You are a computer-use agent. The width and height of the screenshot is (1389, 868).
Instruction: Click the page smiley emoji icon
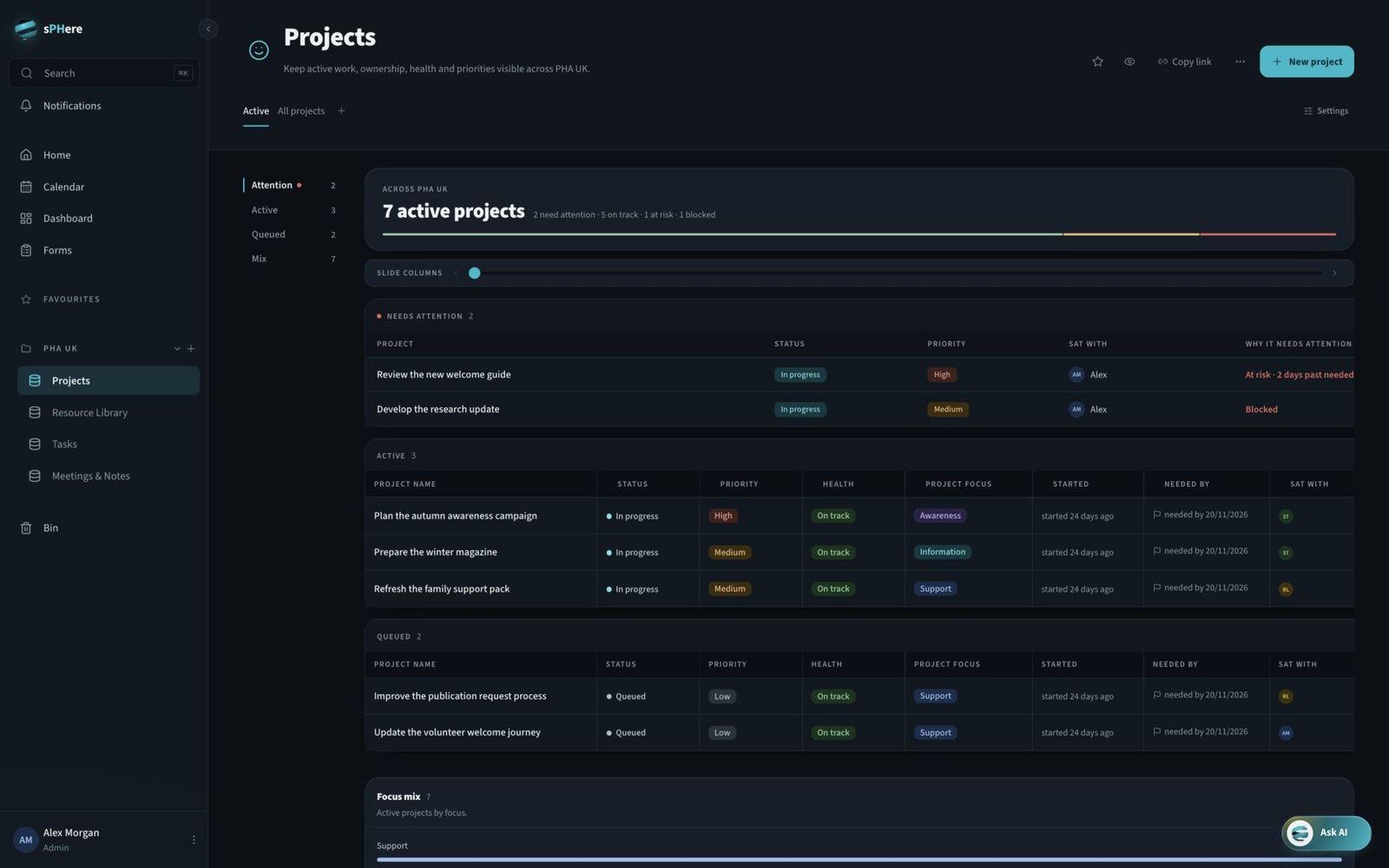tap(259, 50)
